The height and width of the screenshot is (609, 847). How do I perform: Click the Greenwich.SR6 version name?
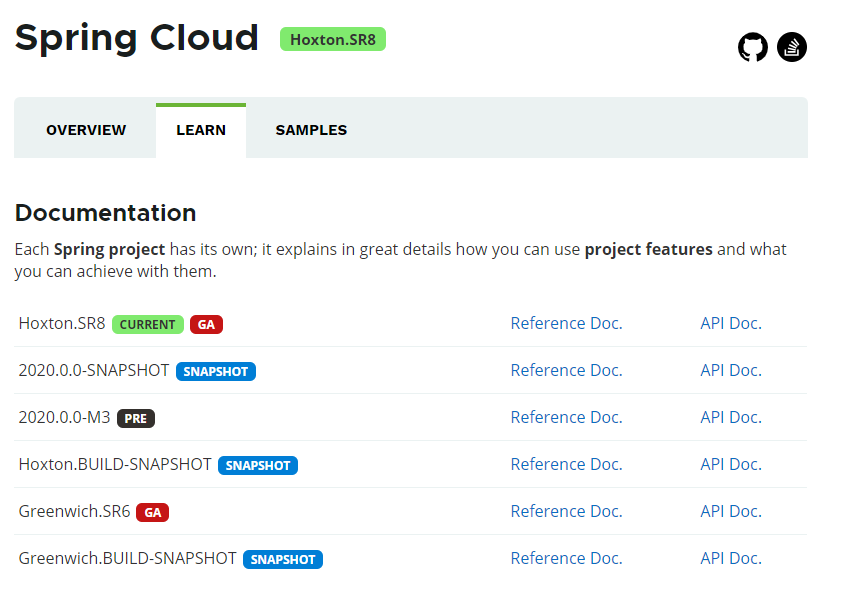(x=74, y=511)
